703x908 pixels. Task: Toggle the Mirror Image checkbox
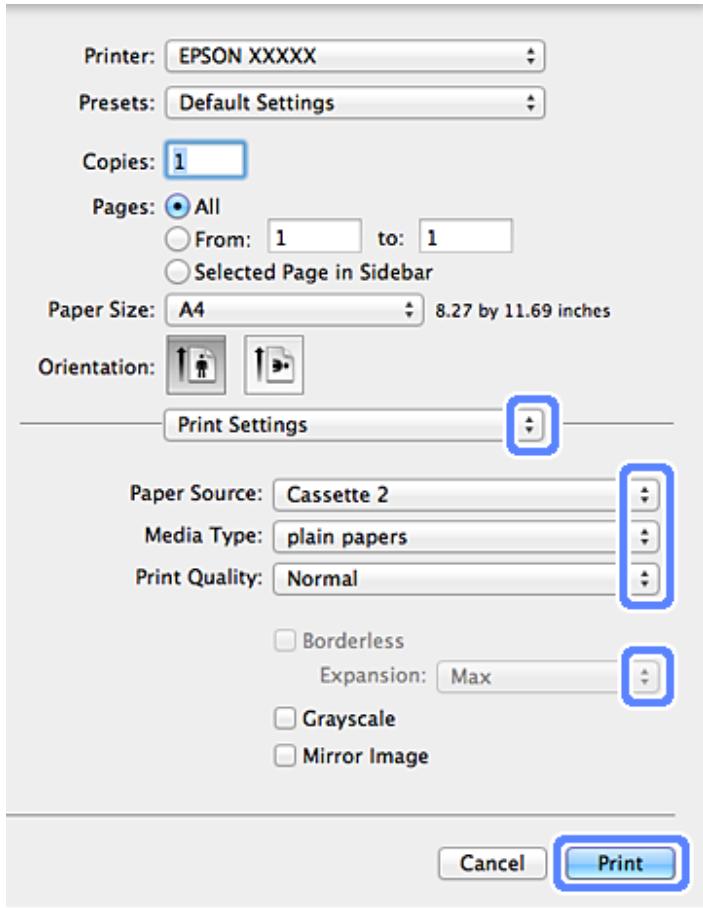tap(286, 756)
